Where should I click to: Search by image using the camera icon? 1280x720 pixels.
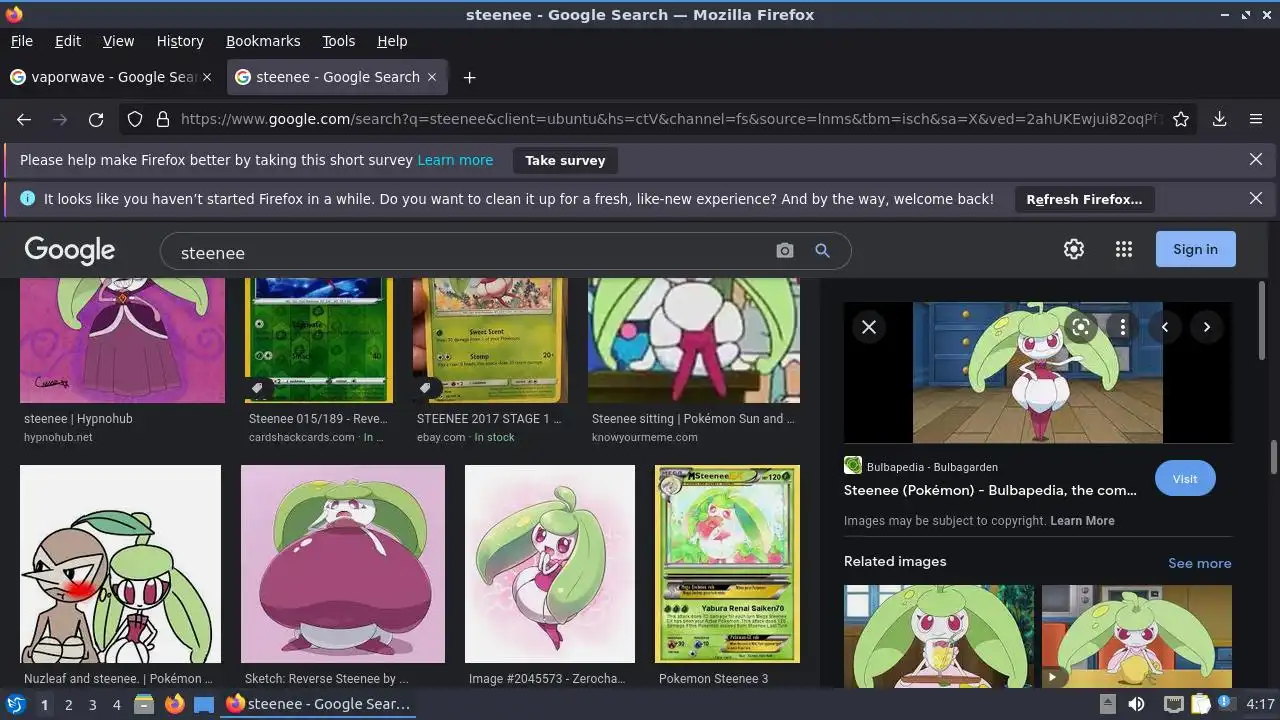[785, 251]
